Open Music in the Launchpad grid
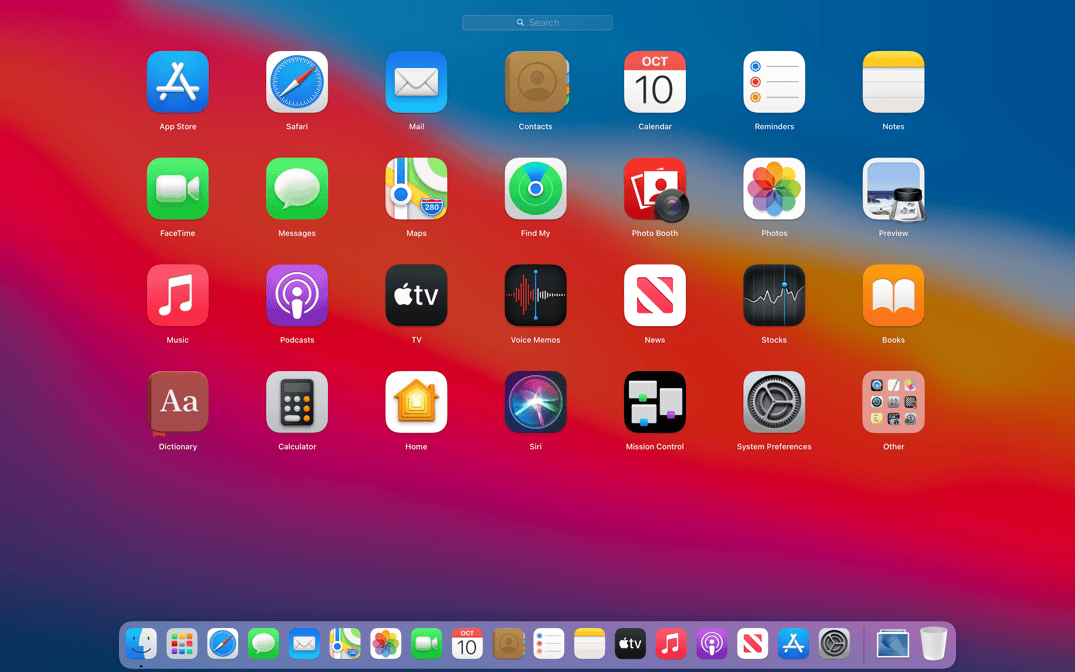 point(178,296)
